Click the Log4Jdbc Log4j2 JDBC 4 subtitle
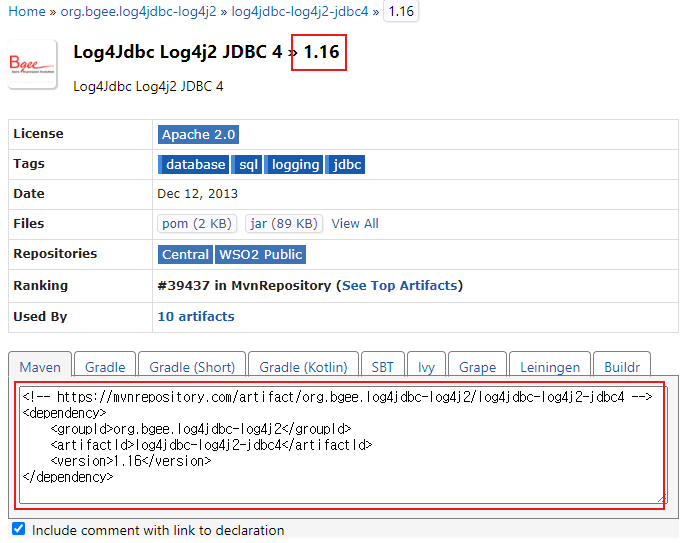 pyautogui.click(x=148, y=86)
